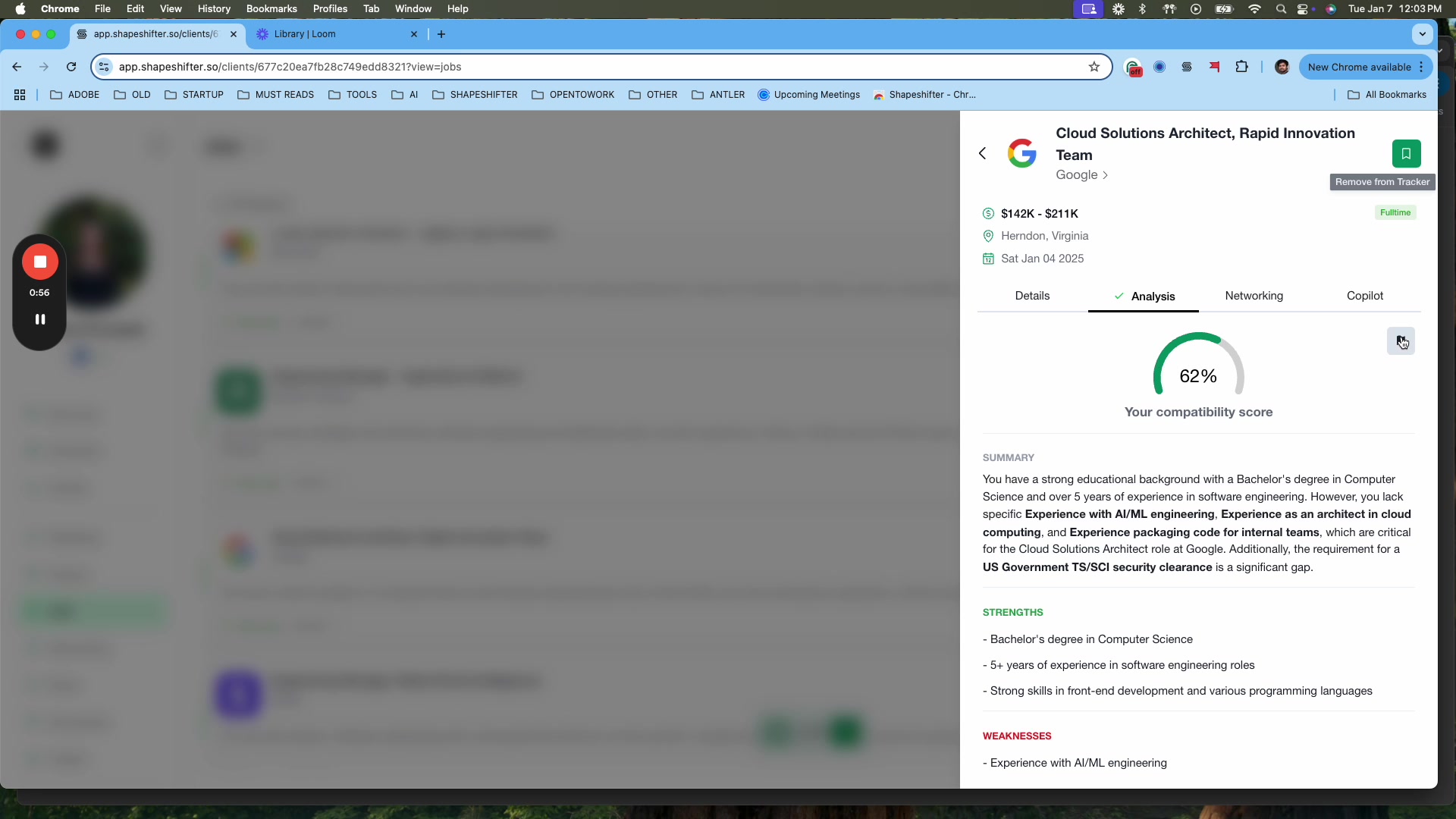Select the Google company logo

coord(1023,153)
